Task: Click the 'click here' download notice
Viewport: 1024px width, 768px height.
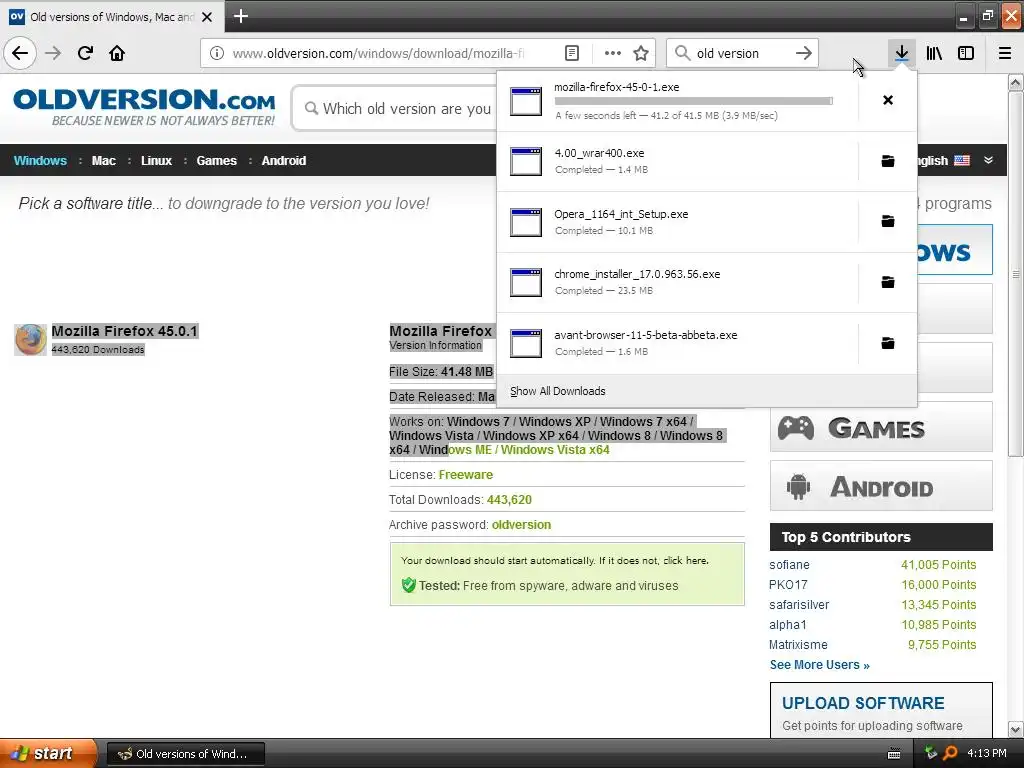Action: (x=686, y=560)
